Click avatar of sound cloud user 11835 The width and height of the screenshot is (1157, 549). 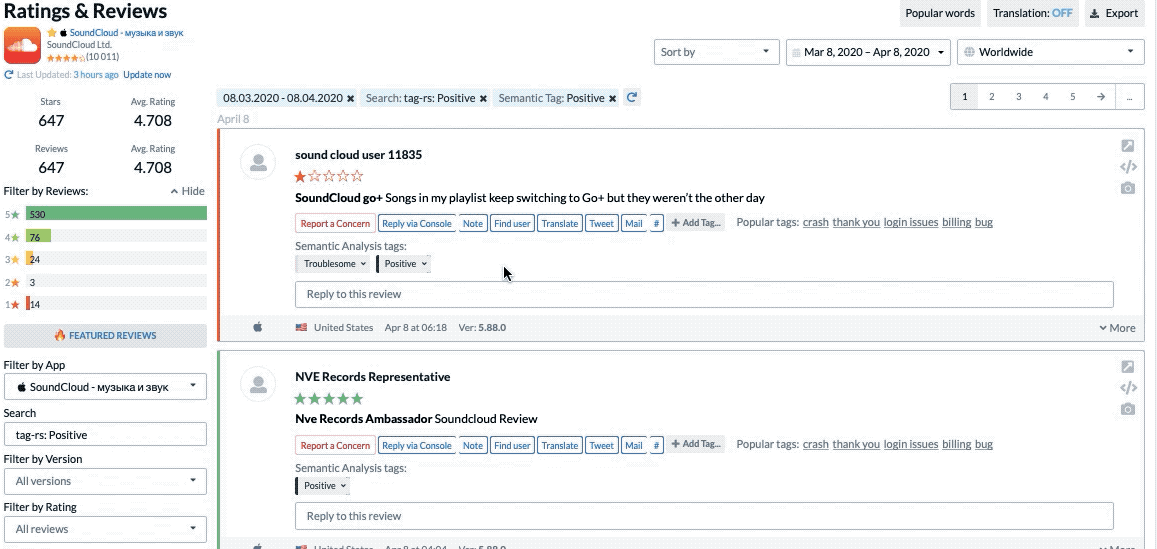[258, 162]
